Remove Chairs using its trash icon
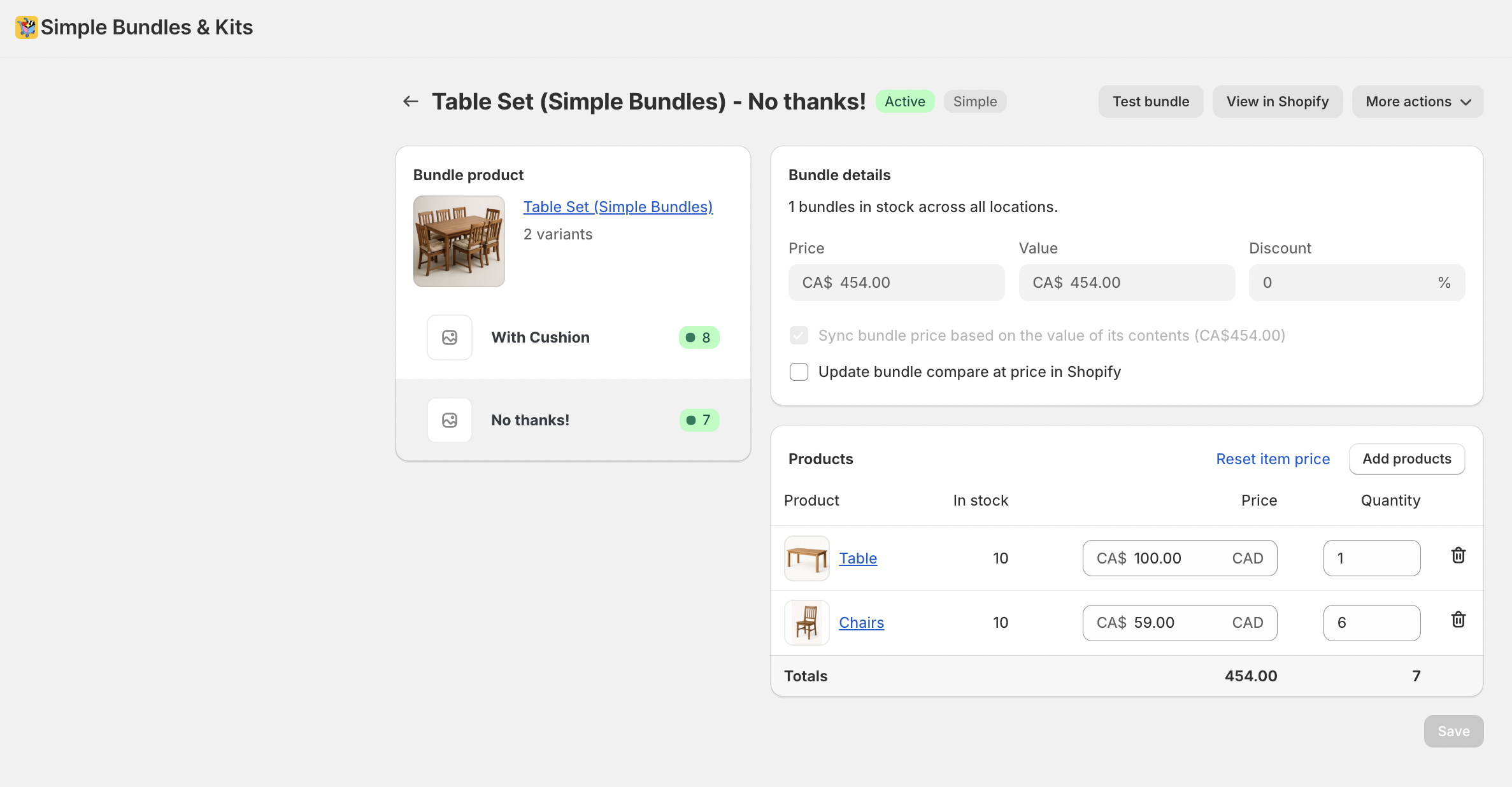Image resolution: width=1512 pixels, height=787 pixels. coord(1458,620)
